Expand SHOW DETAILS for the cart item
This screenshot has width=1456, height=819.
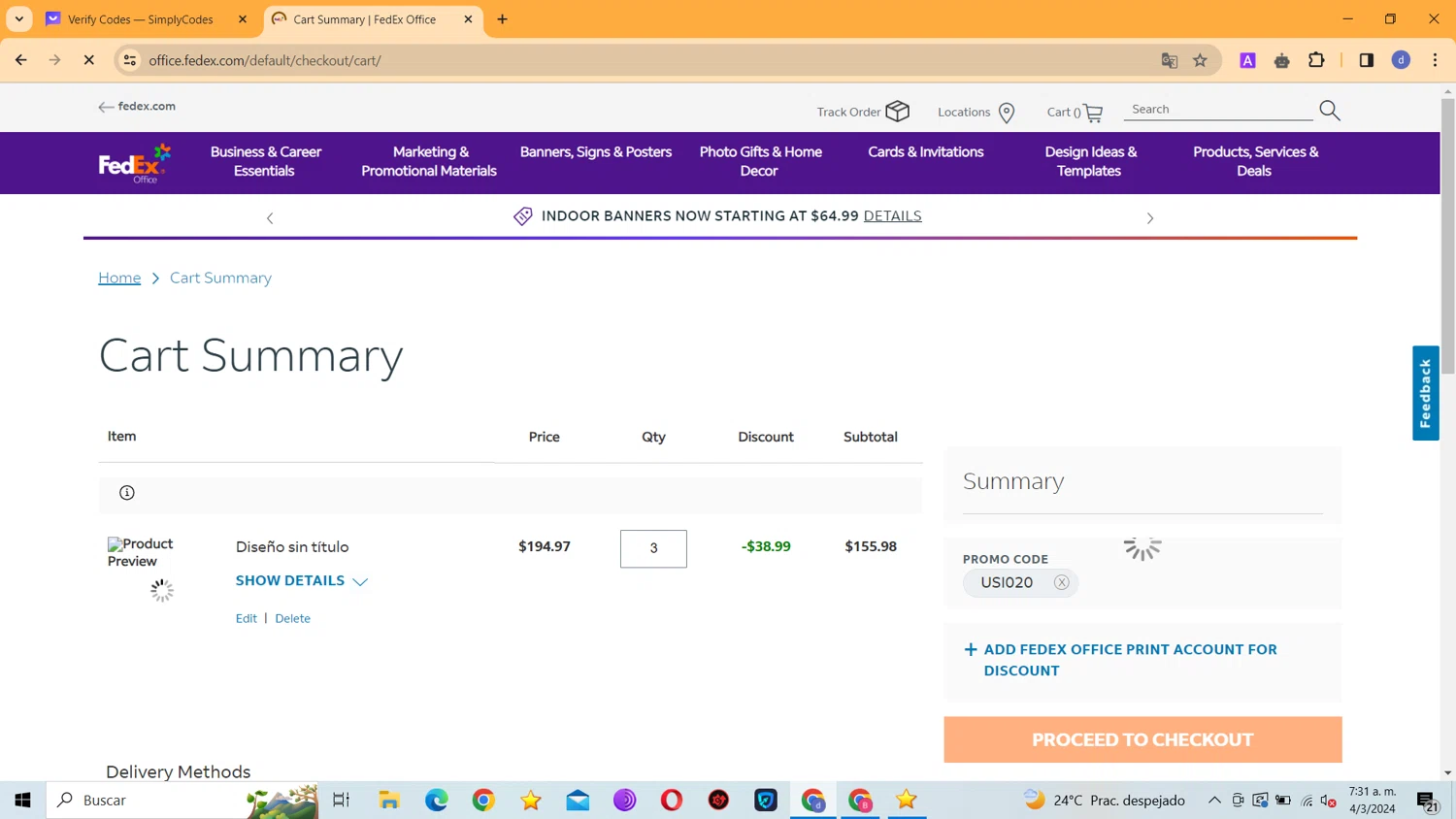click(302, 580)
